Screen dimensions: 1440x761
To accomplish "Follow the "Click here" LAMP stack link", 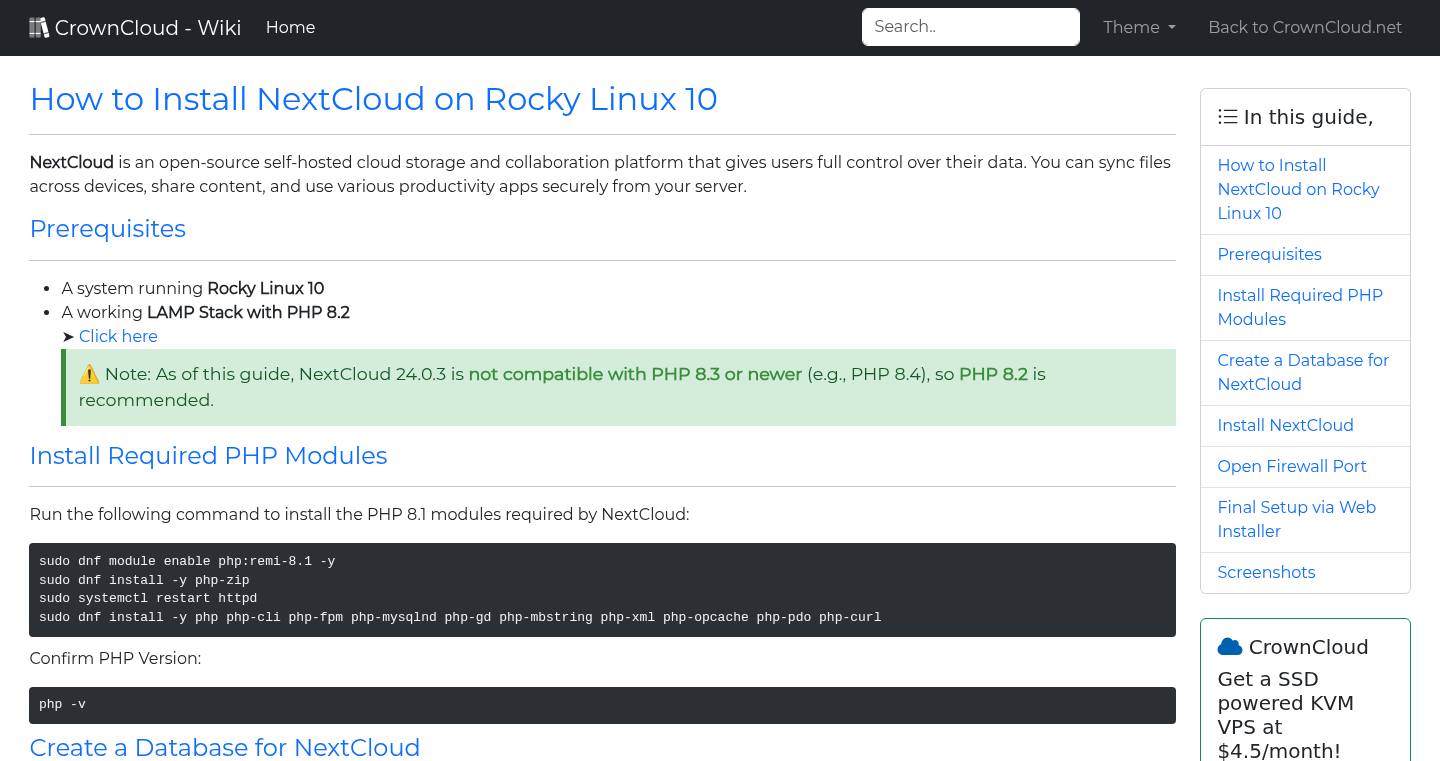I will click(117, 336).
